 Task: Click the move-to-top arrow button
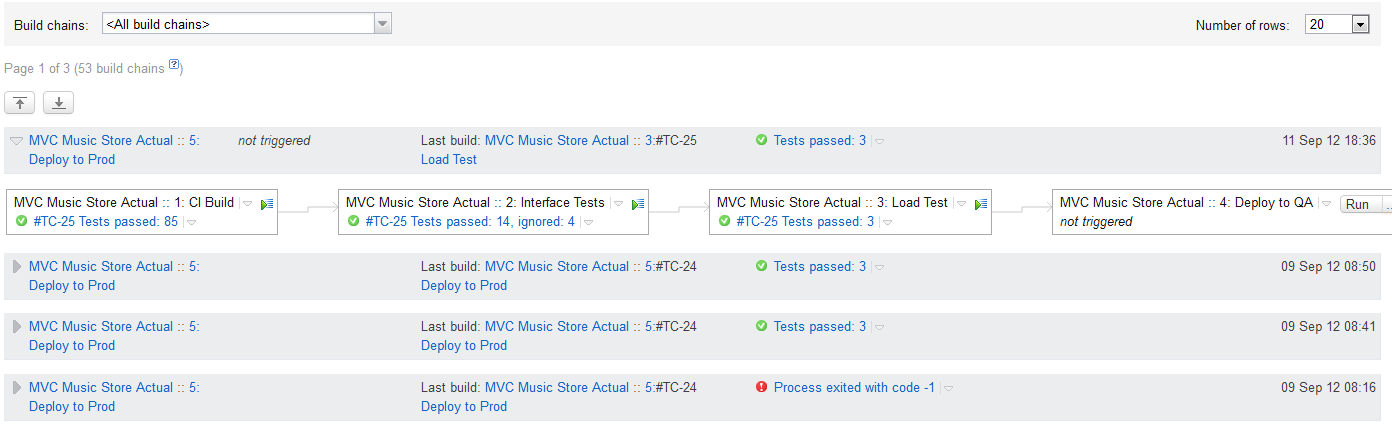pyautogui.click(x=20, y=103)
